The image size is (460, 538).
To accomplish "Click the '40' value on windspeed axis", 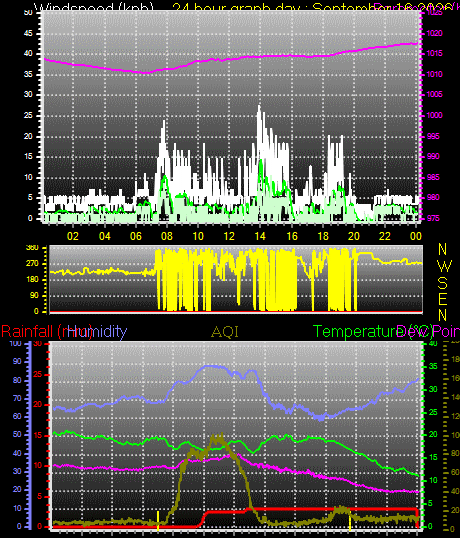I will [x=28, y=54].
